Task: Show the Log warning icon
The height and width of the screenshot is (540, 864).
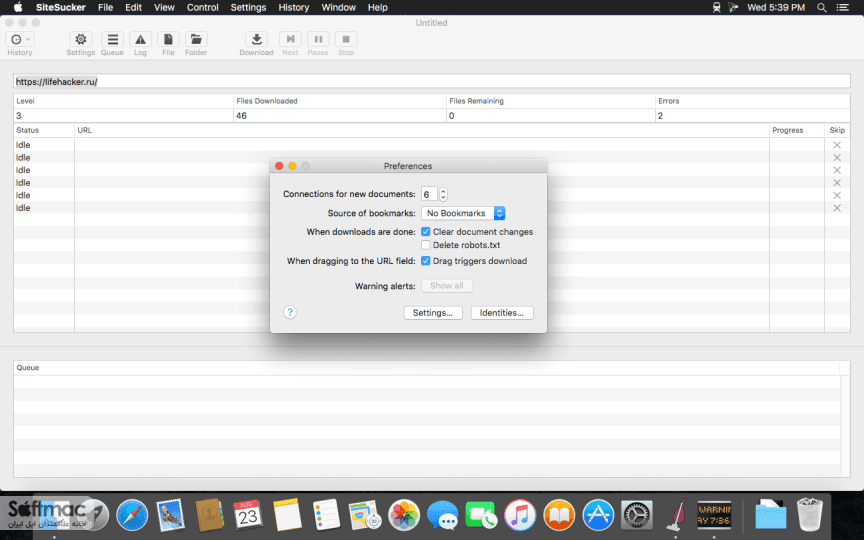Action: click(x=141, y=39)
